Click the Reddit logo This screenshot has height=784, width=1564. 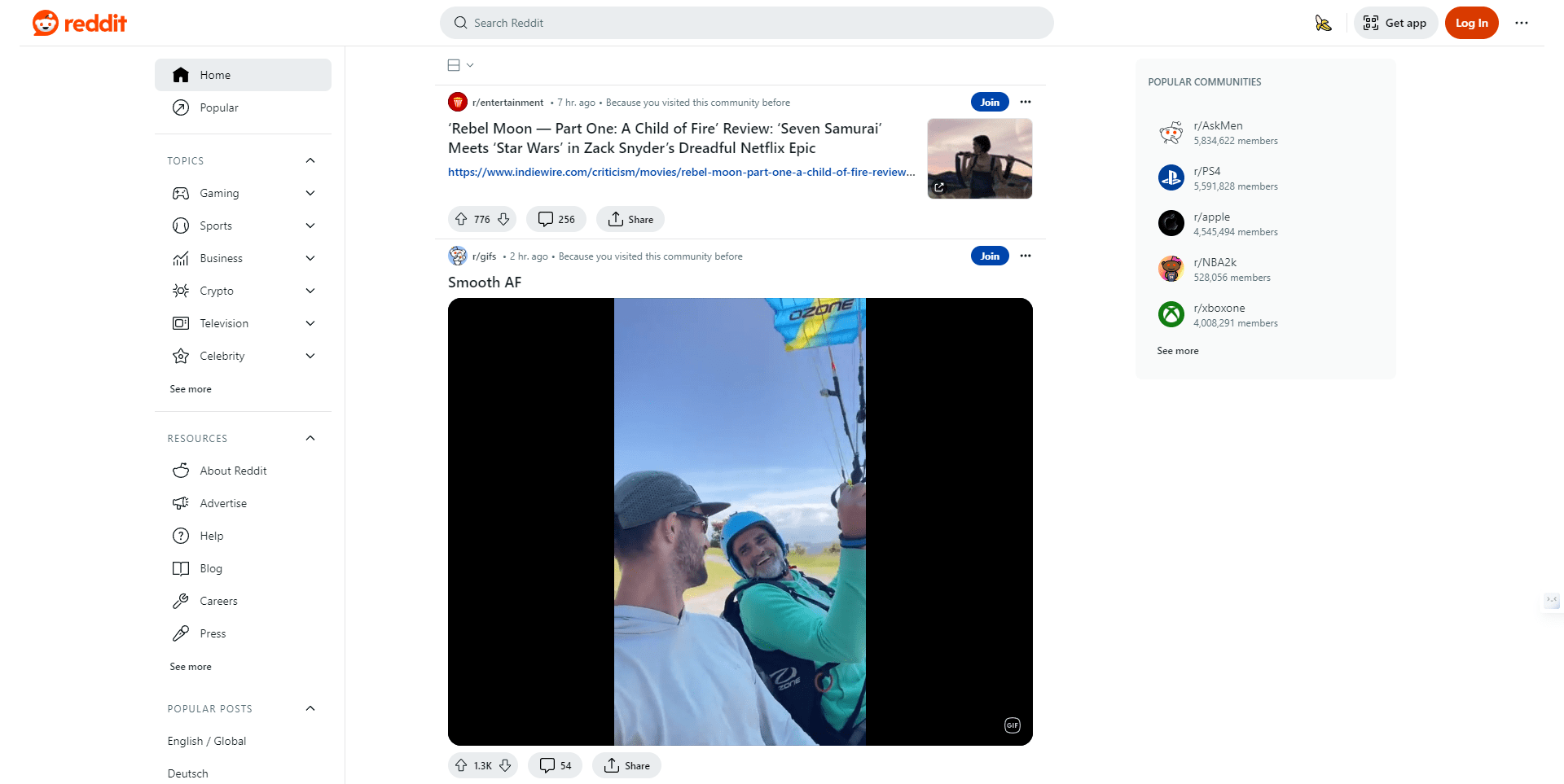80,23
